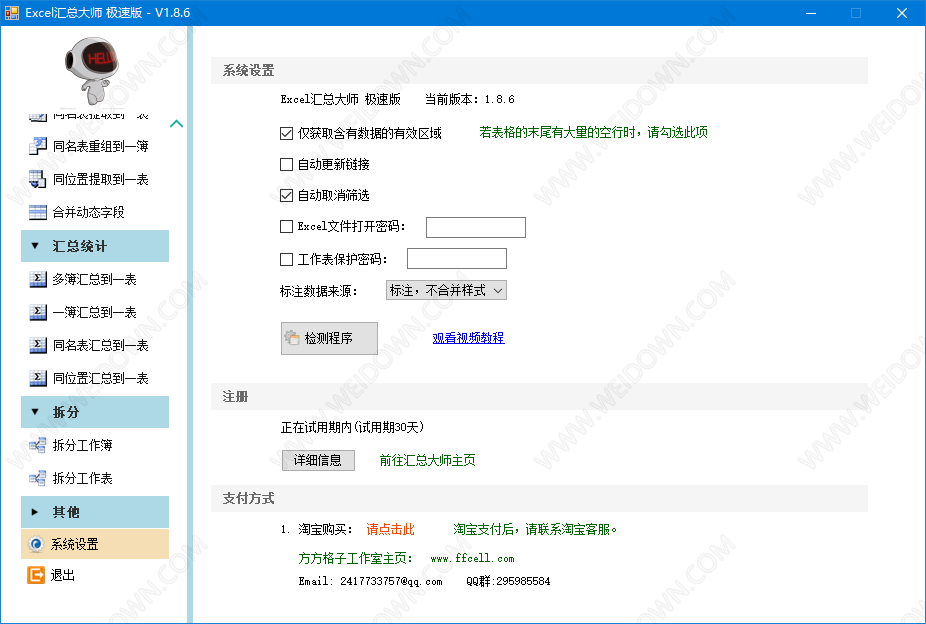Click the sigma icon for 一簿汇总到一表

point(38,312)
